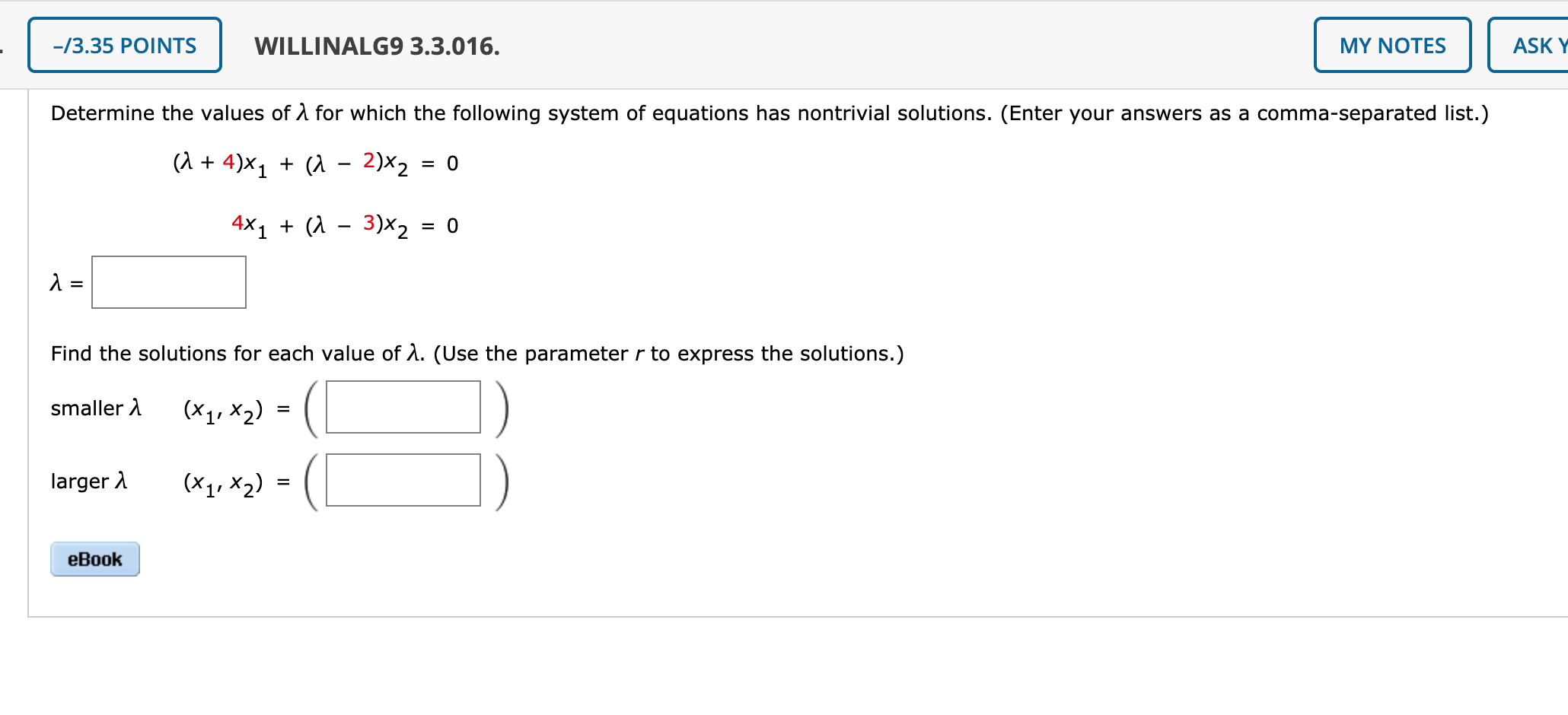Click the second equation of the system

click(x=343, y=225)
